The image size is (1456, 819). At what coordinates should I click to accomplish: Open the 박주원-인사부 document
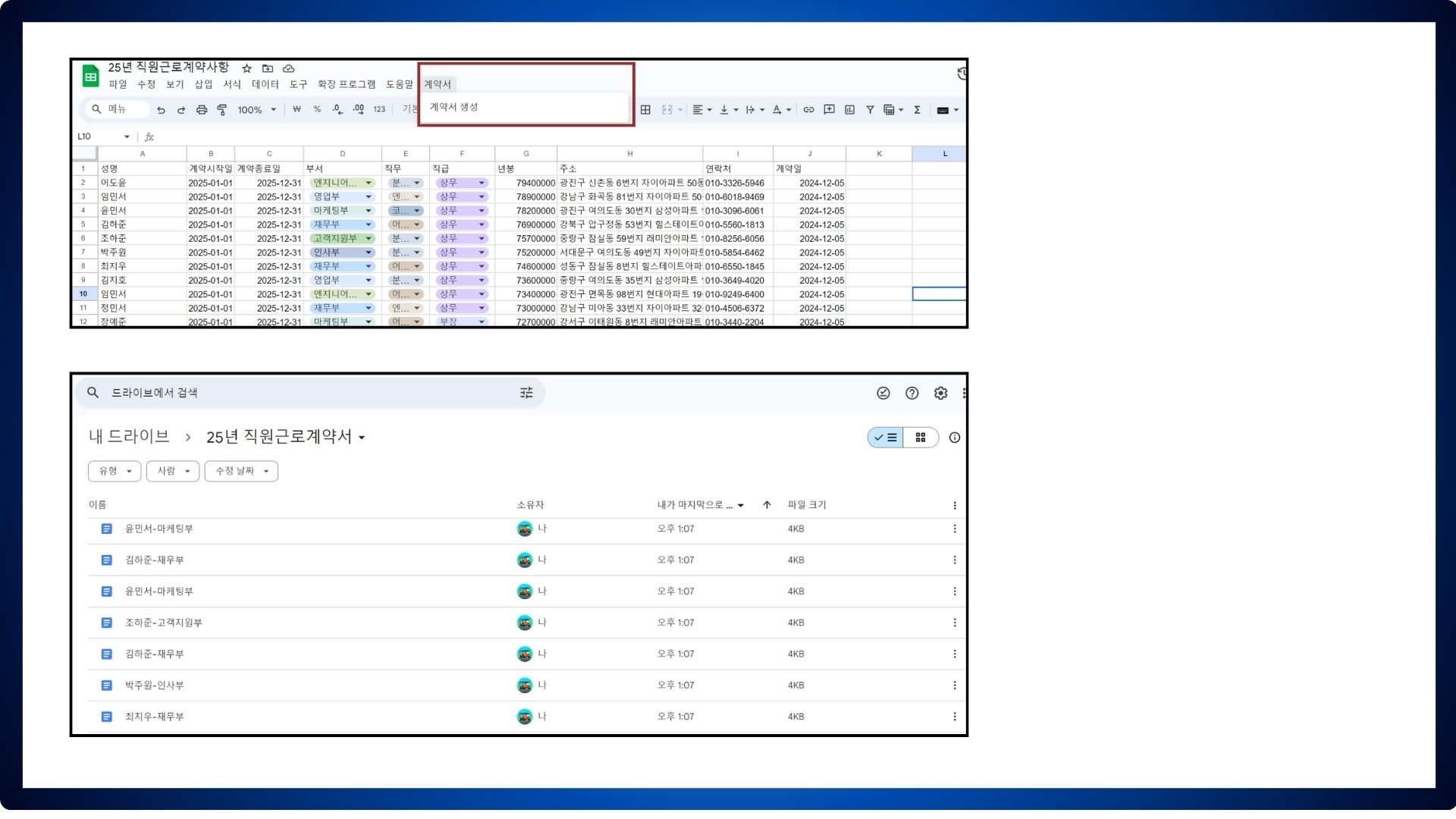(x=154, y=686)
